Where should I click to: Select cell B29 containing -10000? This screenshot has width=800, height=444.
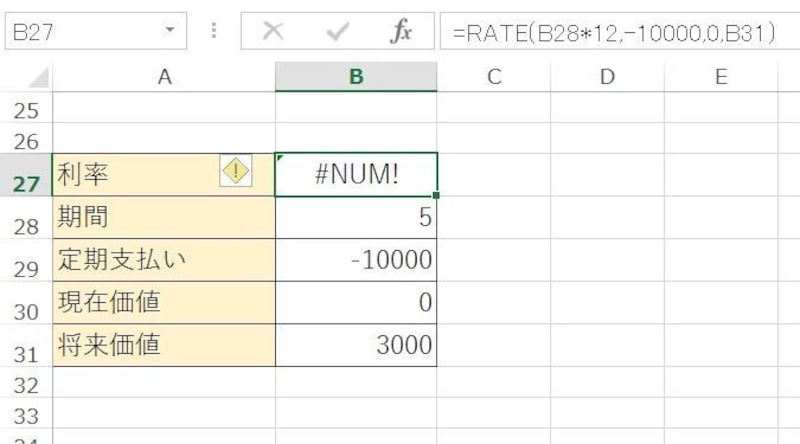pos(355,260)
